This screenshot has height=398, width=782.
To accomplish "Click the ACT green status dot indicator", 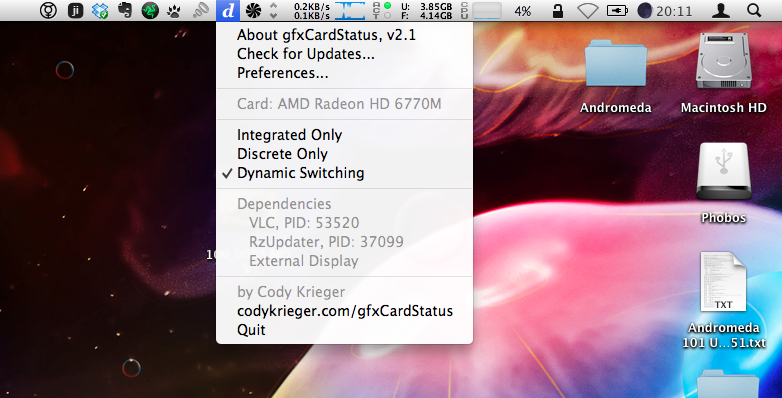I will click(388, 6).
